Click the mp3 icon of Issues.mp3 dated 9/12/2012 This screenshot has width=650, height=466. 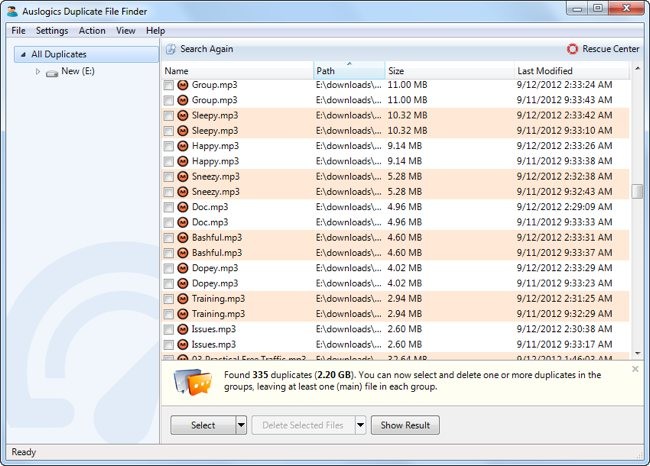click(x=182, y=329)
